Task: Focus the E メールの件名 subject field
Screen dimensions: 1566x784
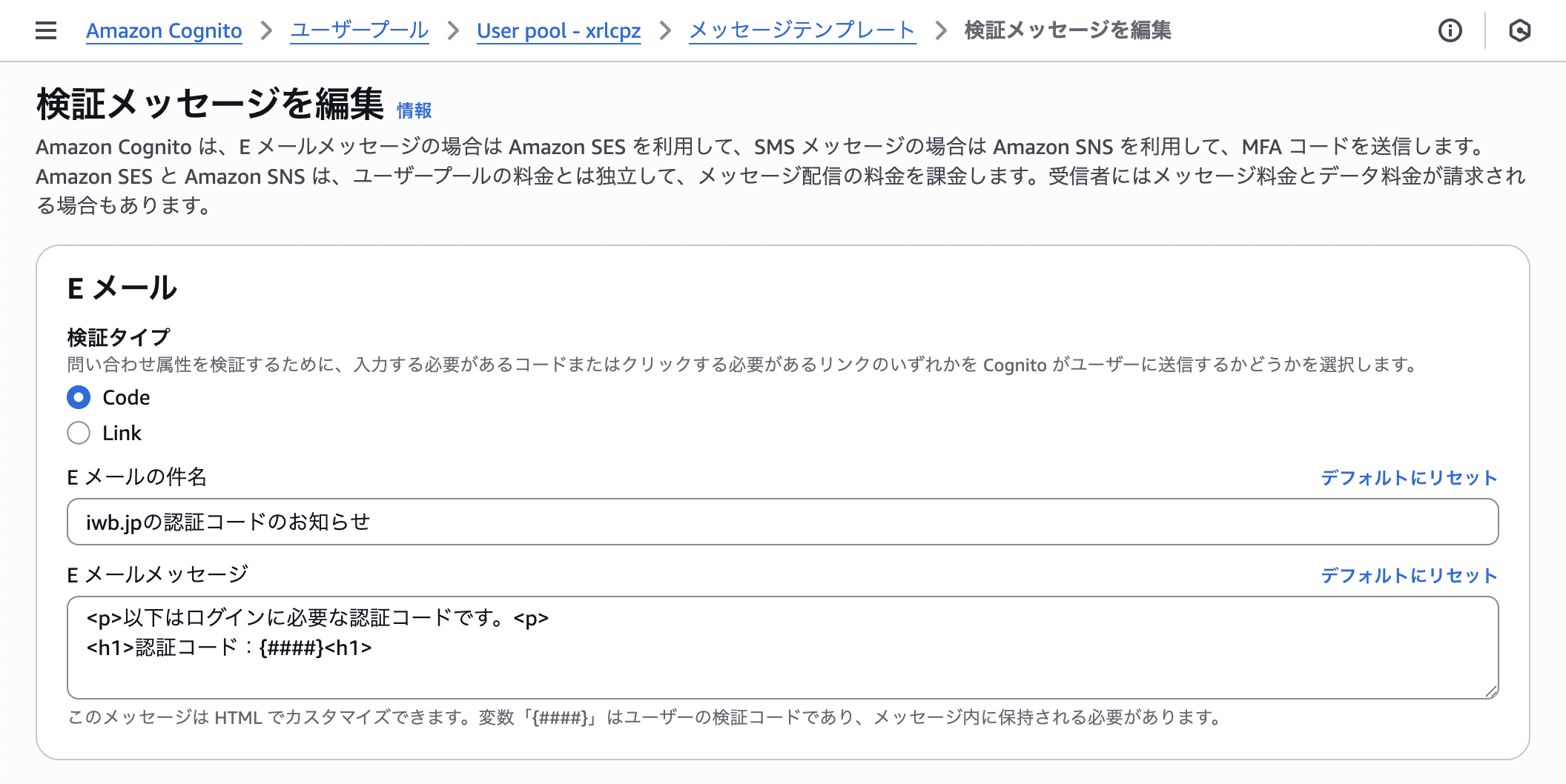Action: point(782,522)
